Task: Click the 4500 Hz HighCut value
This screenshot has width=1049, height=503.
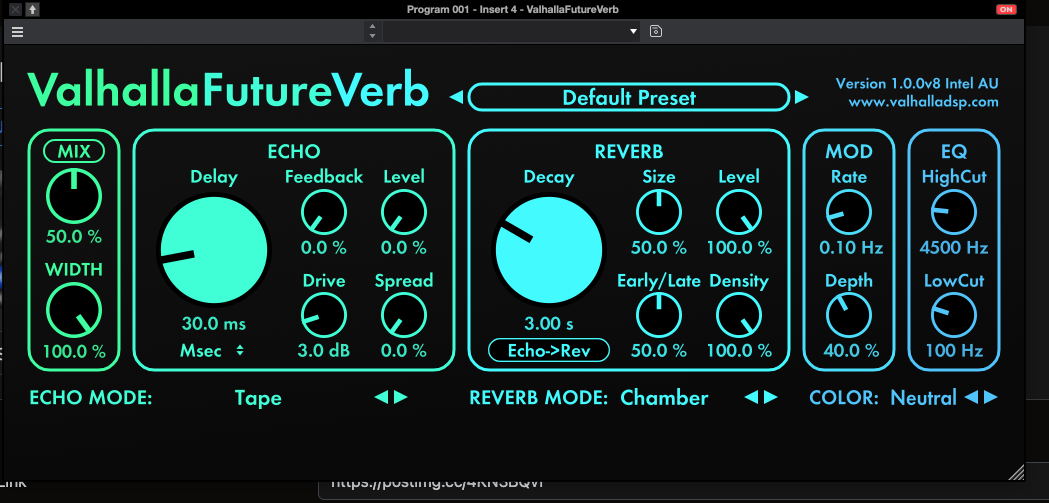Action: 954,248
